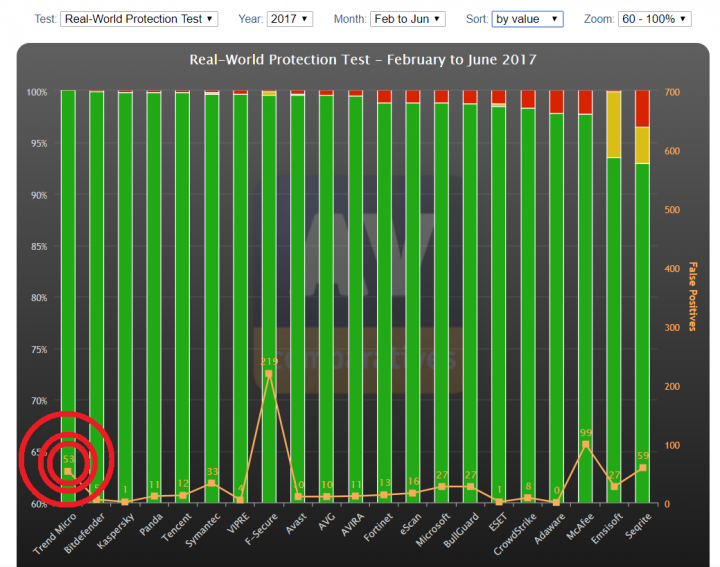The height and width of the screenshot is (567, 720).
Task: Click the eScan x-axis label
Action: click(x=411, y=524)
